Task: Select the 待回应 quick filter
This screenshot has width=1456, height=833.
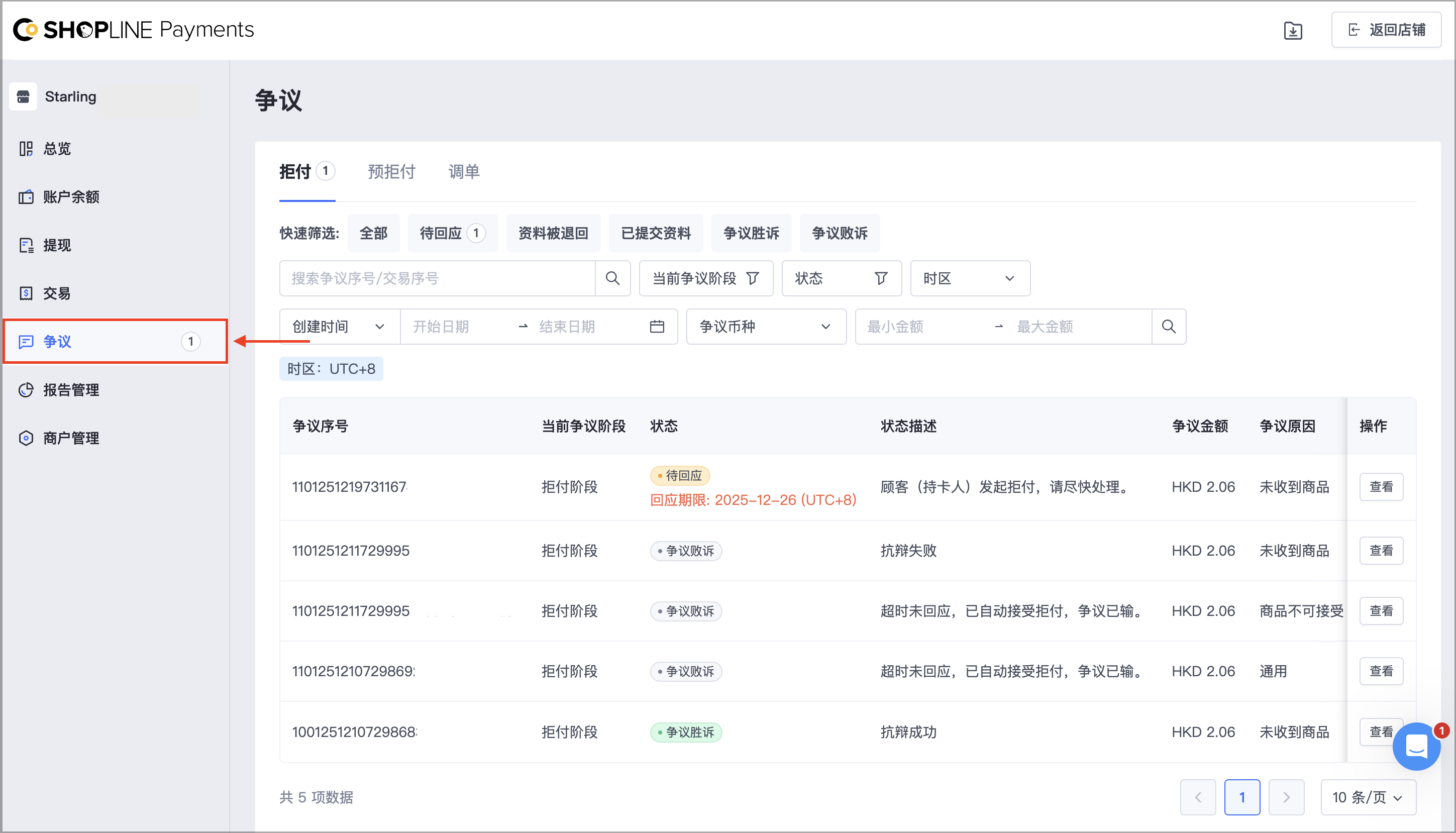Action: click(452, 233)
